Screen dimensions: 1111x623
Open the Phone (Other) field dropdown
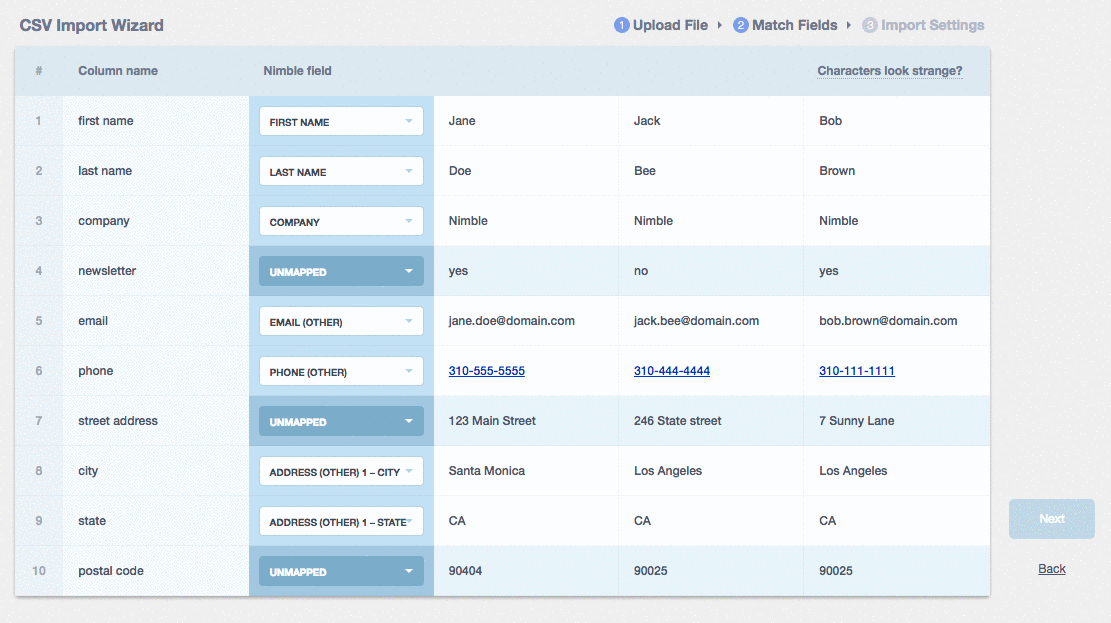pyautogui.click(x=341, y=371)
